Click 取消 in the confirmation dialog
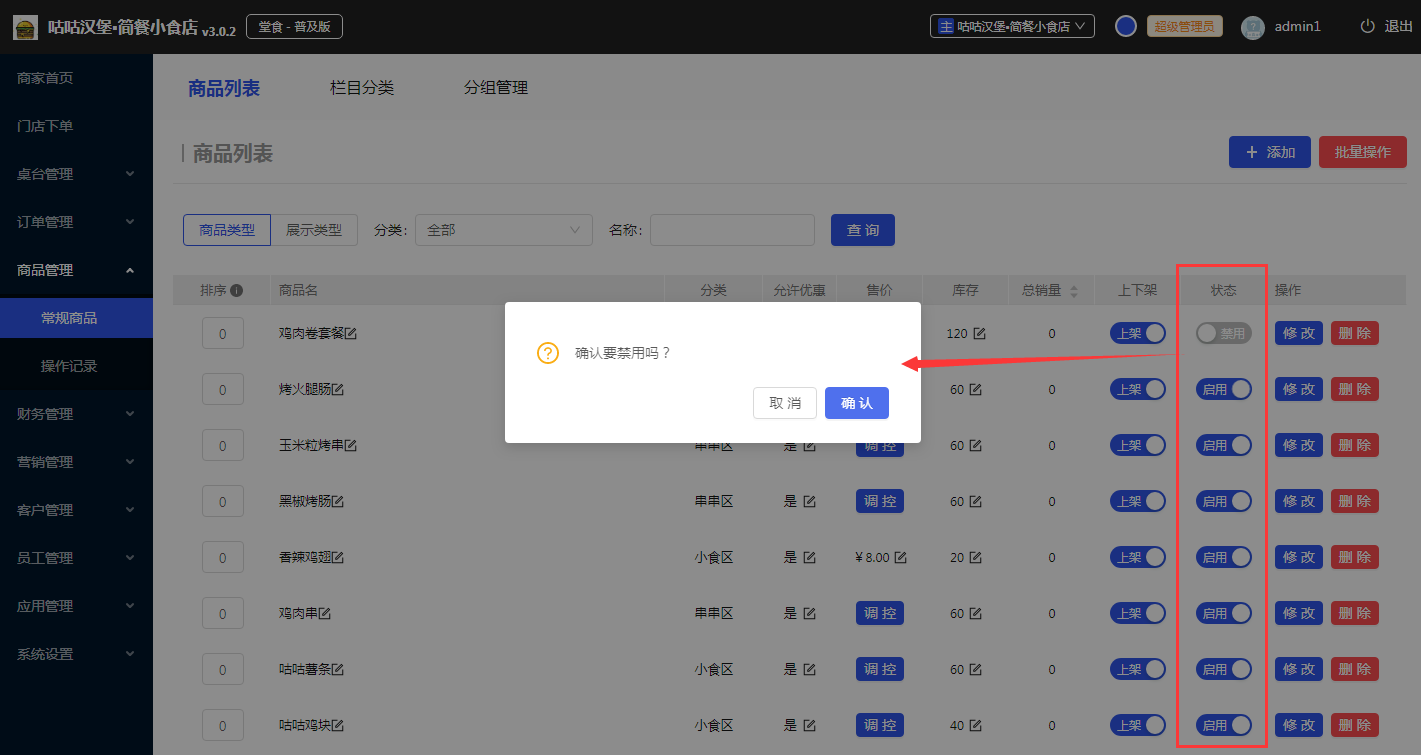 click(x=785, y=403)
